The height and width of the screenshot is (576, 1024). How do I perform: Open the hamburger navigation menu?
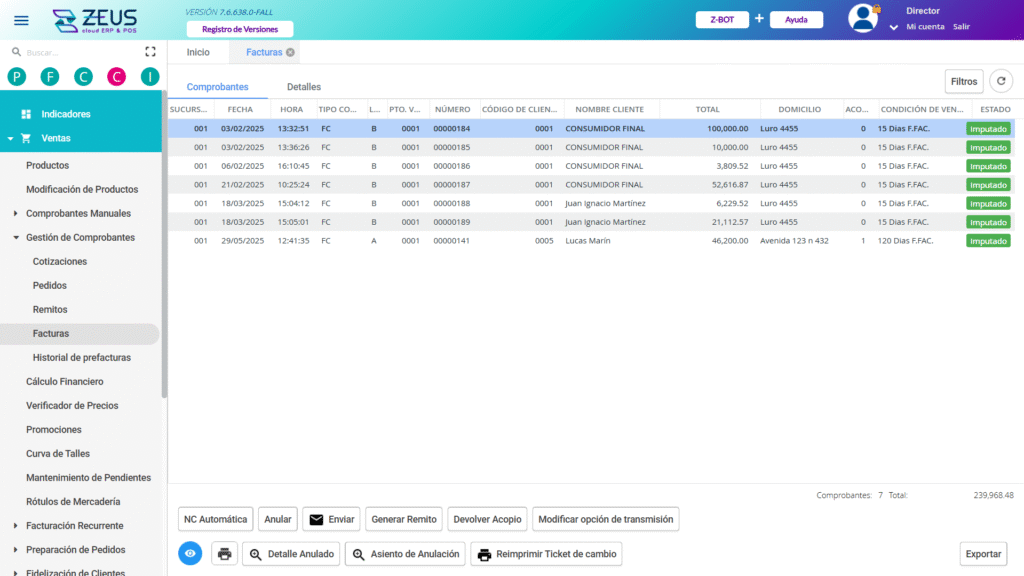click(x=21, y=20)
